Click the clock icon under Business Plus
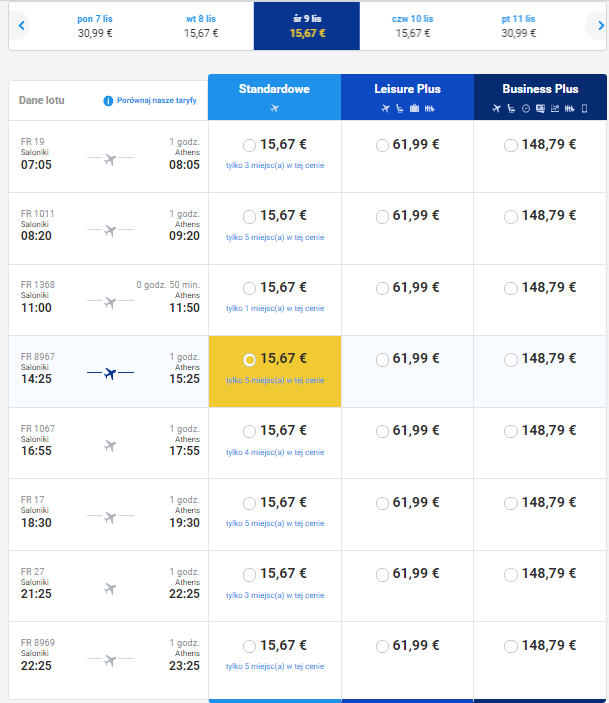 [526, 108]
